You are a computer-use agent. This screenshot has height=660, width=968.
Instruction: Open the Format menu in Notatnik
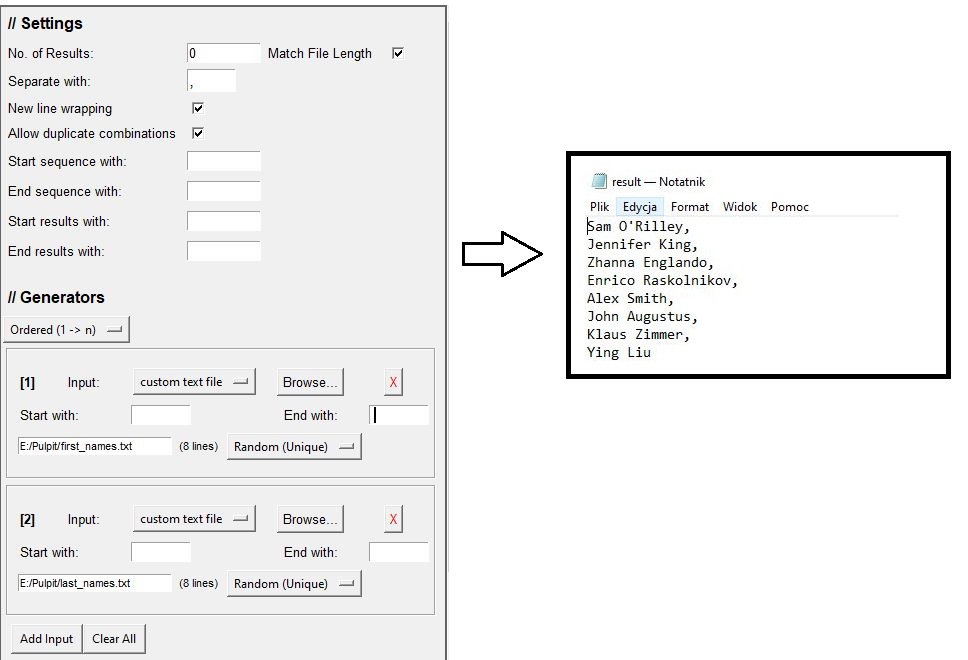click(x=690, y=207)
